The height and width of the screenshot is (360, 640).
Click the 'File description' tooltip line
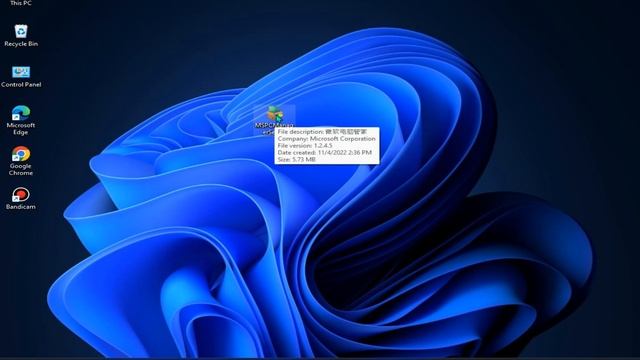pyautogui.click(x=322, y=132)
